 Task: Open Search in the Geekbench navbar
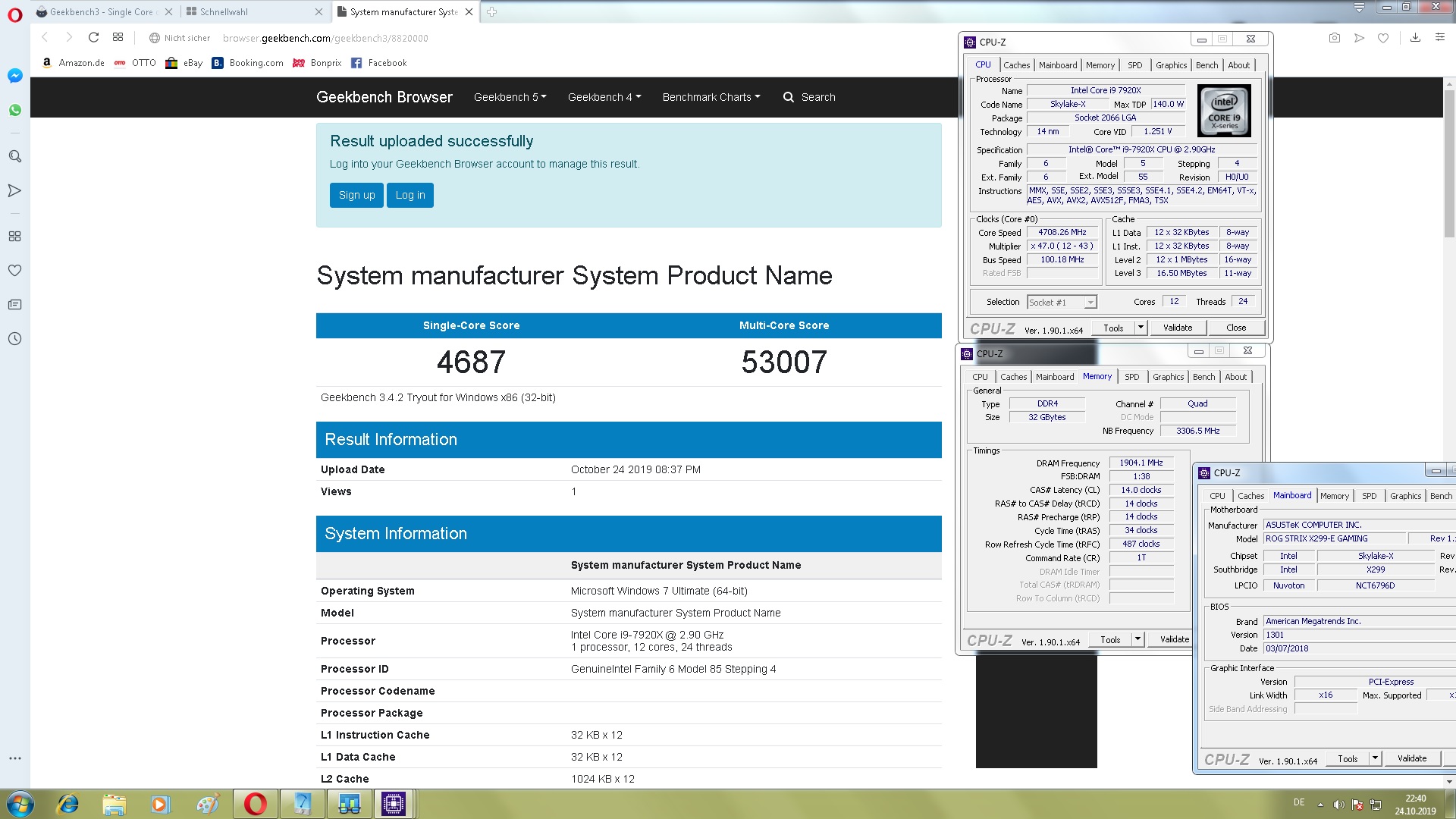[809, 97]
